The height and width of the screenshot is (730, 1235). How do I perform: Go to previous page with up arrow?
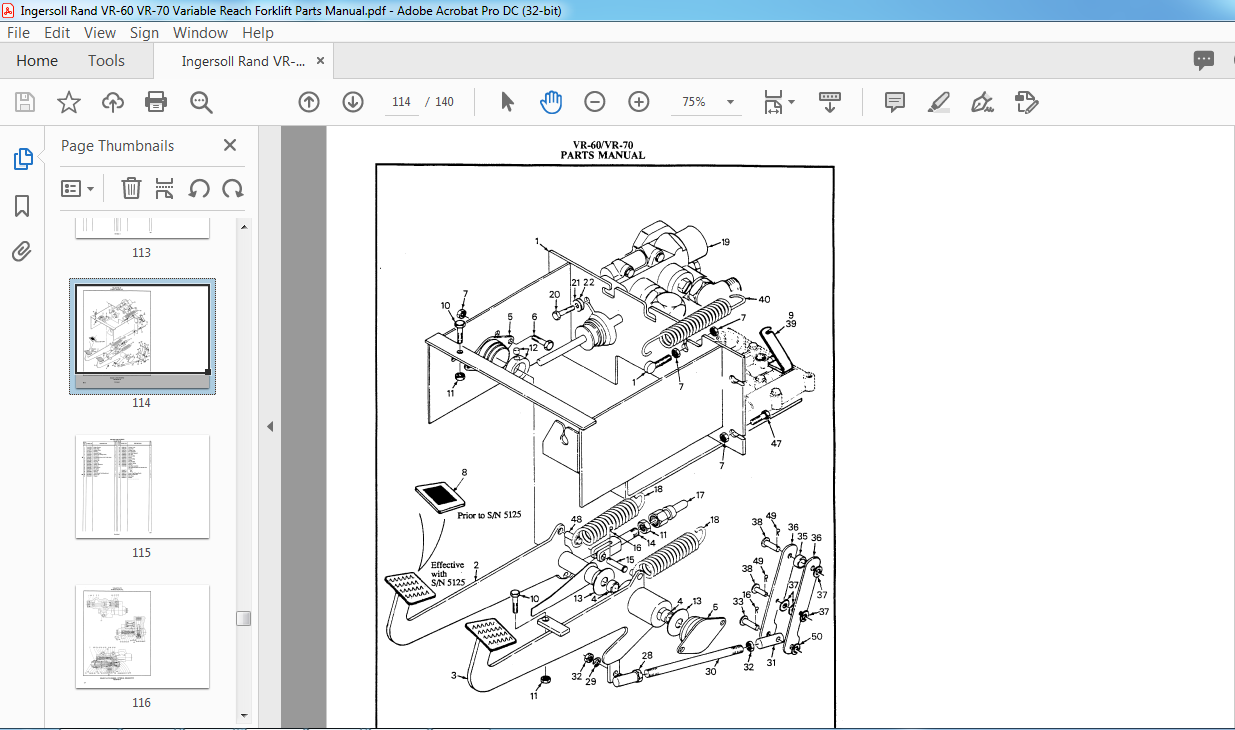click(309, 102)
